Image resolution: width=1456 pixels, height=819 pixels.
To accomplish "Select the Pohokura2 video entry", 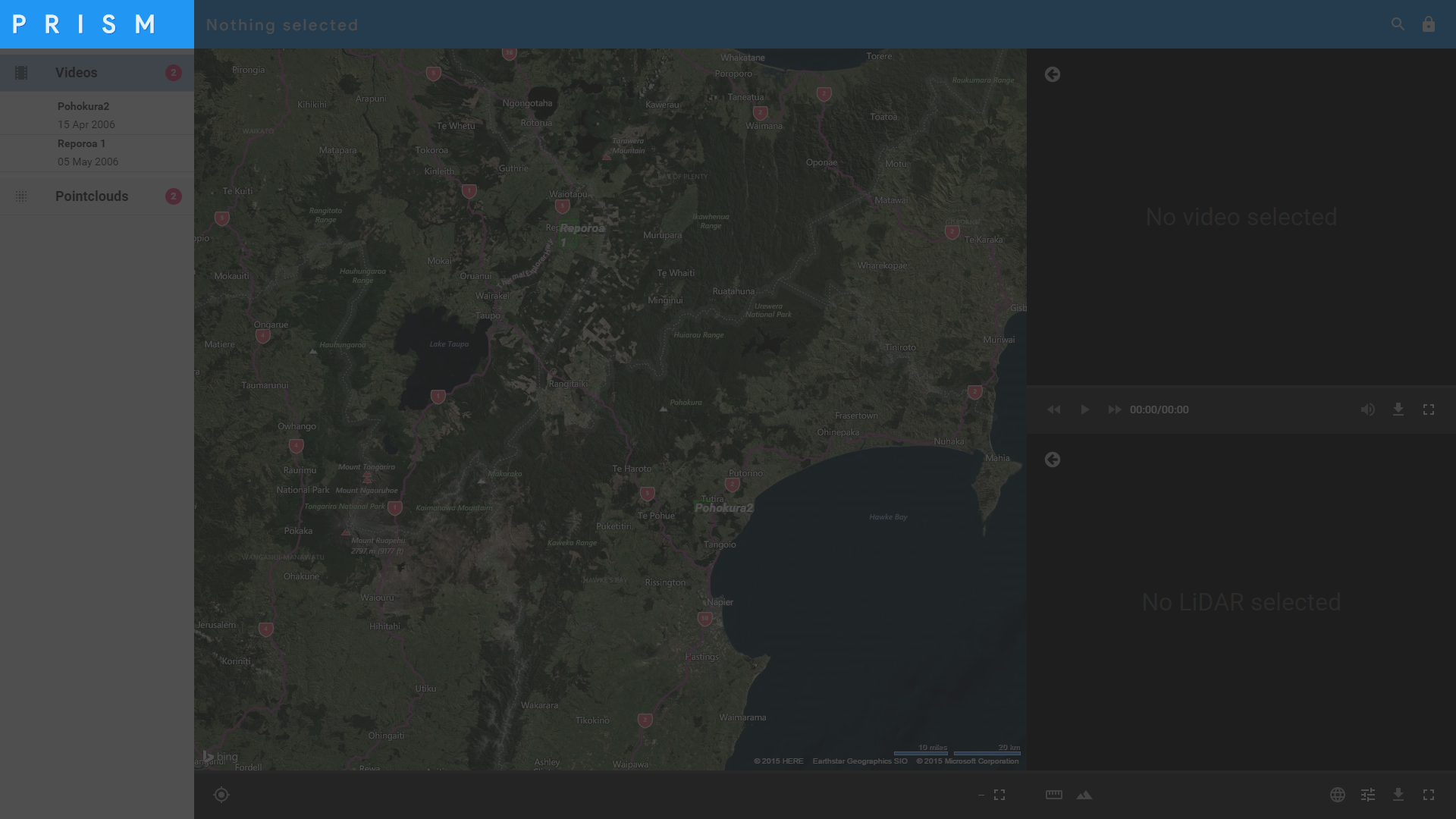I will click(x=83, y=115).
